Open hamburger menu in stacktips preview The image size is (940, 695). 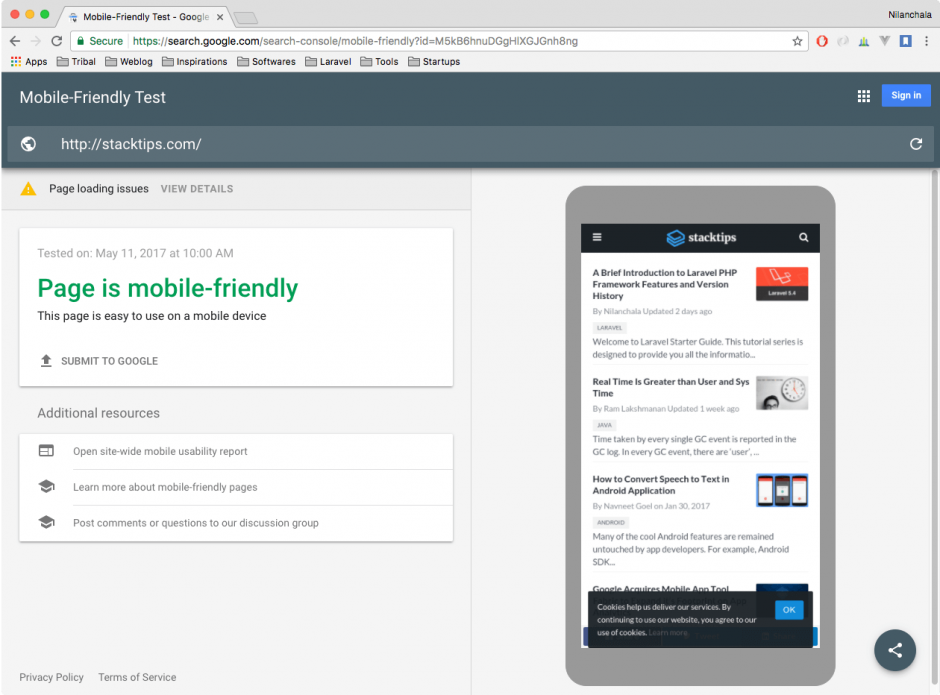coord(597,238)
